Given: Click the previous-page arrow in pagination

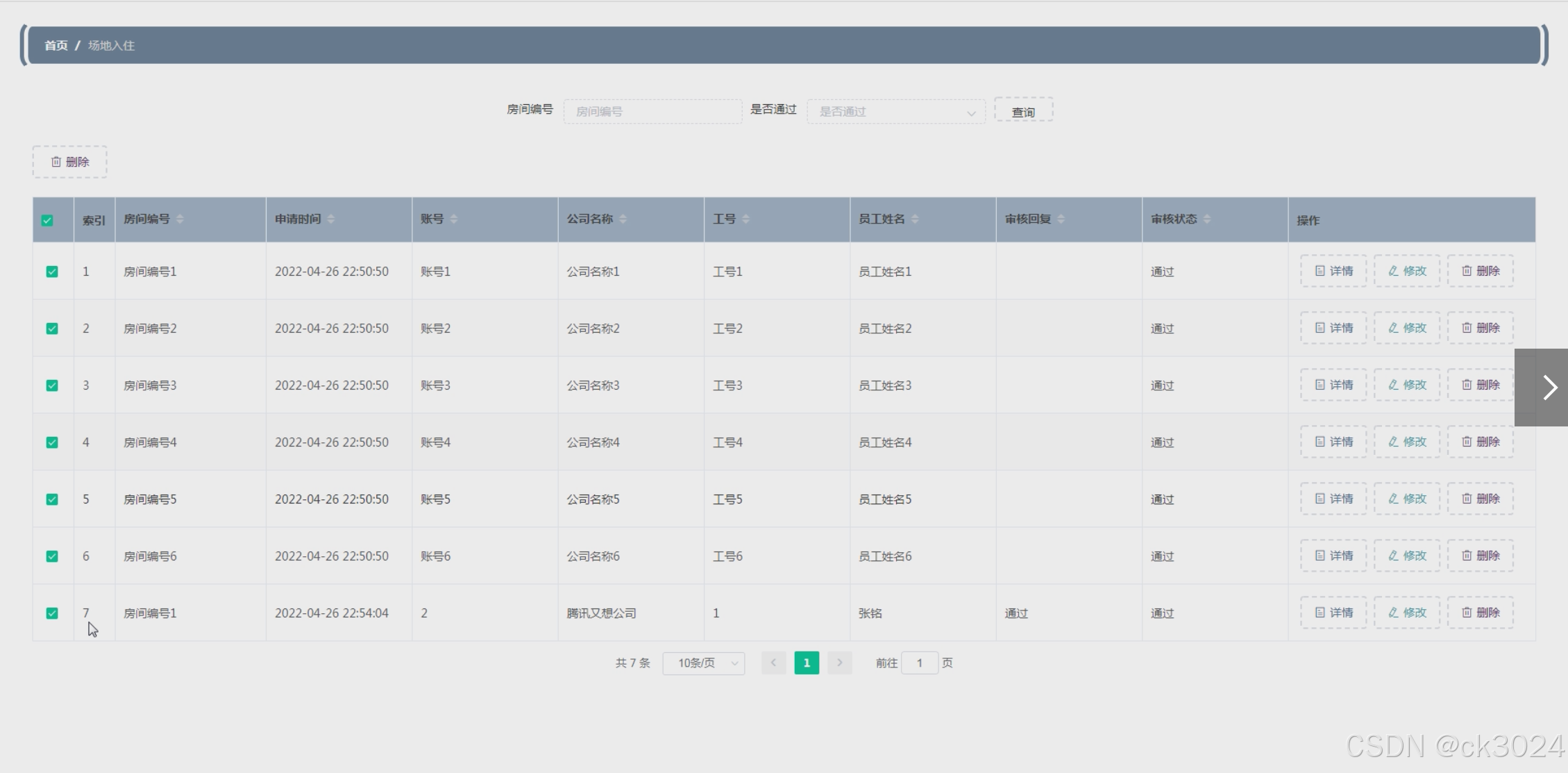Looking at the screenshot, I should click(x=773, y=663).
